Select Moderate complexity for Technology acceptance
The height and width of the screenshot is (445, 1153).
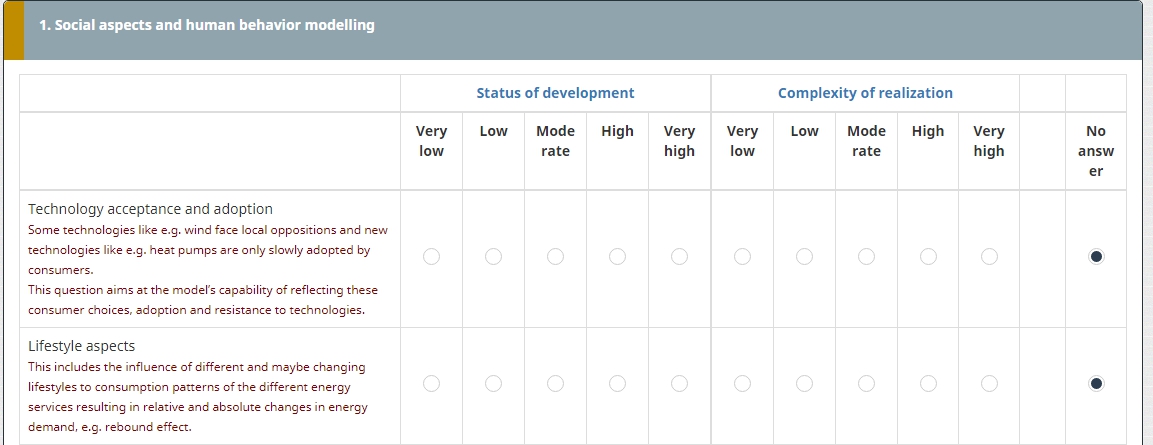pyautogui.click(x=866, y=257)
